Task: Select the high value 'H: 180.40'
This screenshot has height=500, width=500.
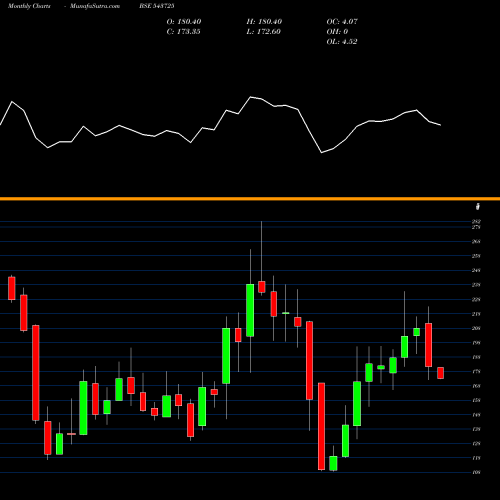Action: [x=264, y=22]
